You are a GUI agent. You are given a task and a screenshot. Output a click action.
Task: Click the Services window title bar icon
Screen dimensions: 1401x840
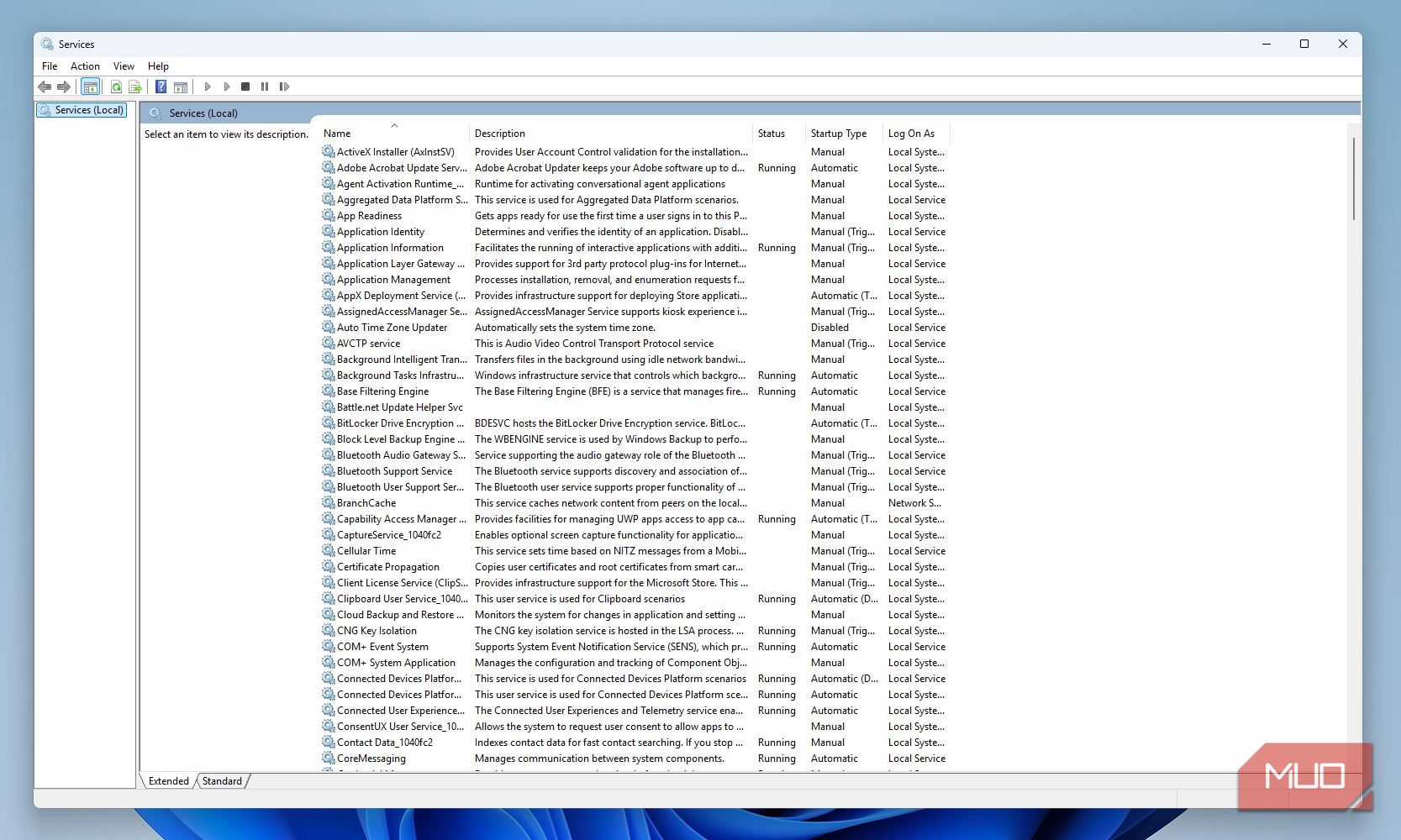click(x=47, y=44)
